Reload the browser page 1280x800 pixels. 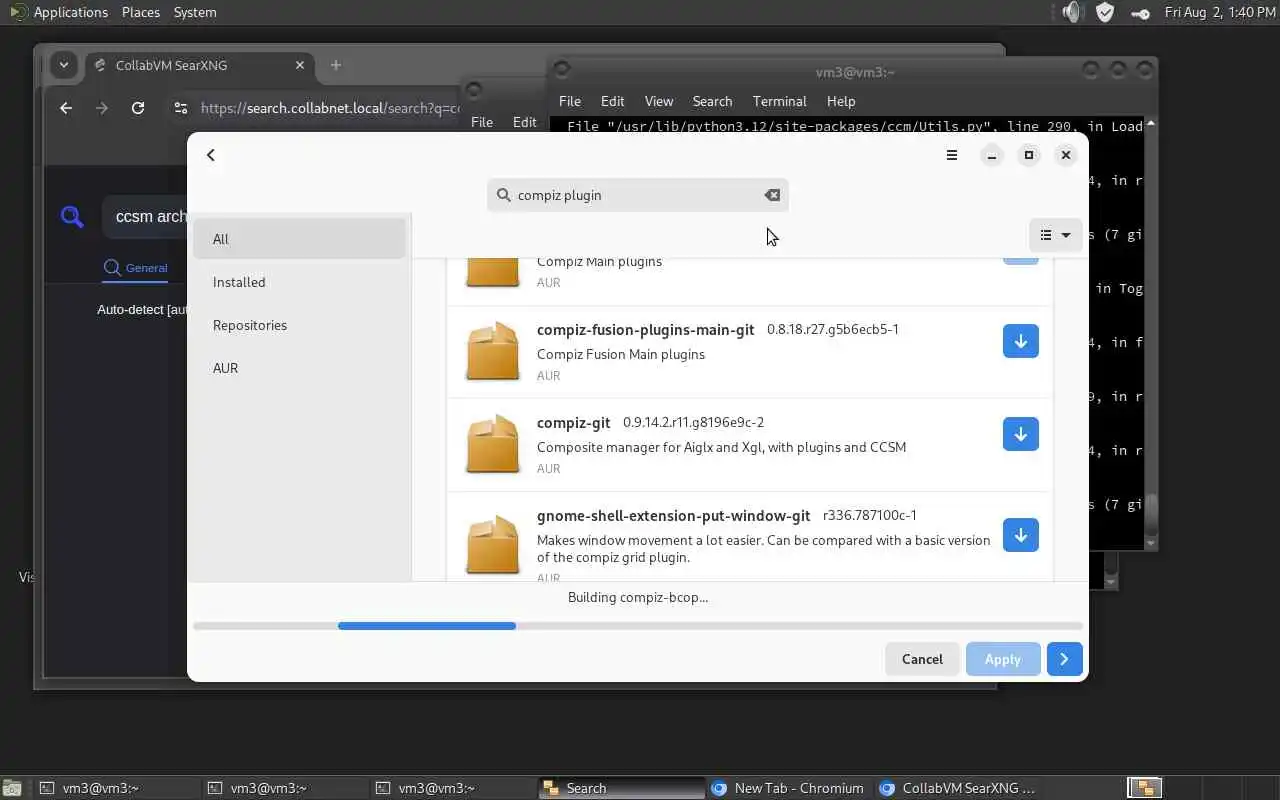coord(138,108)
